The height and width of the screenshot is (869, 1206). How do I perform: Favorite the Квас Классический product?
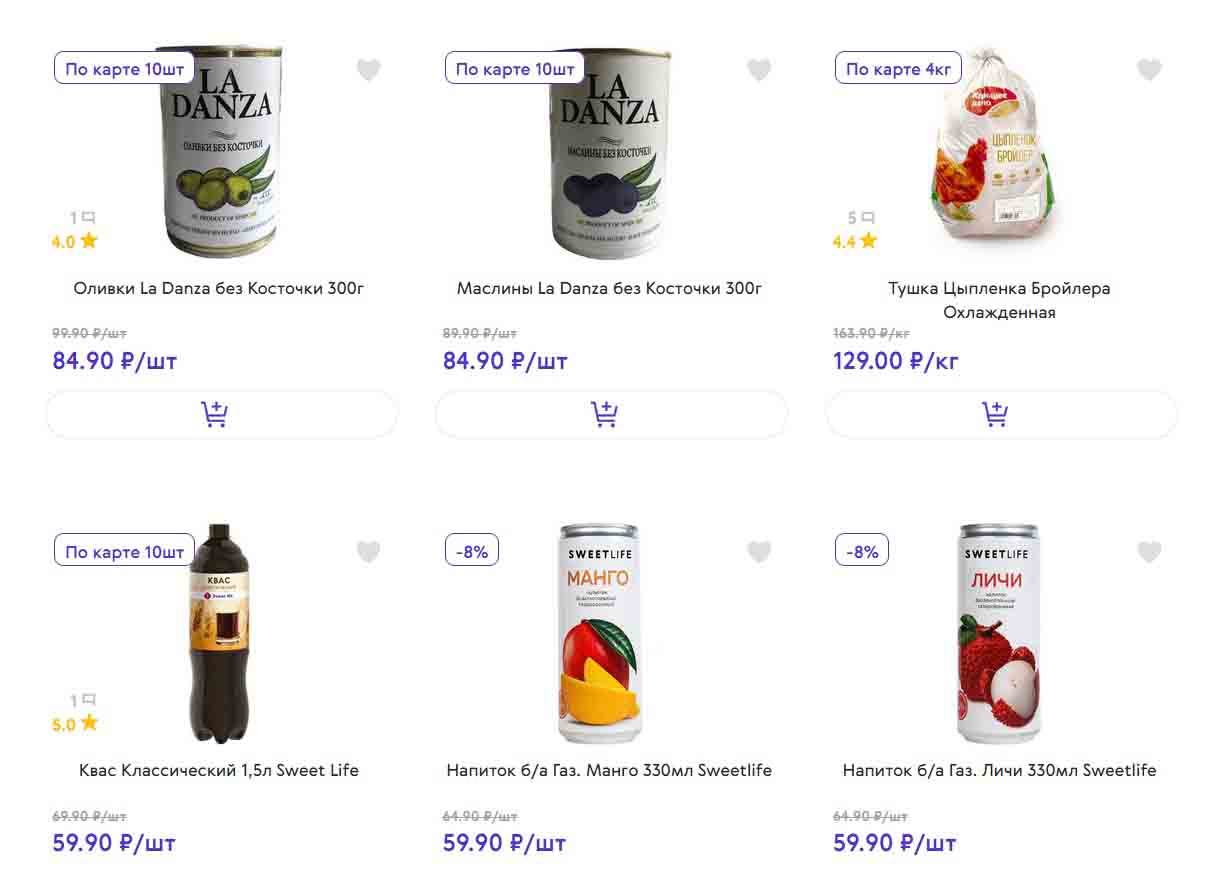coord(369,552)
